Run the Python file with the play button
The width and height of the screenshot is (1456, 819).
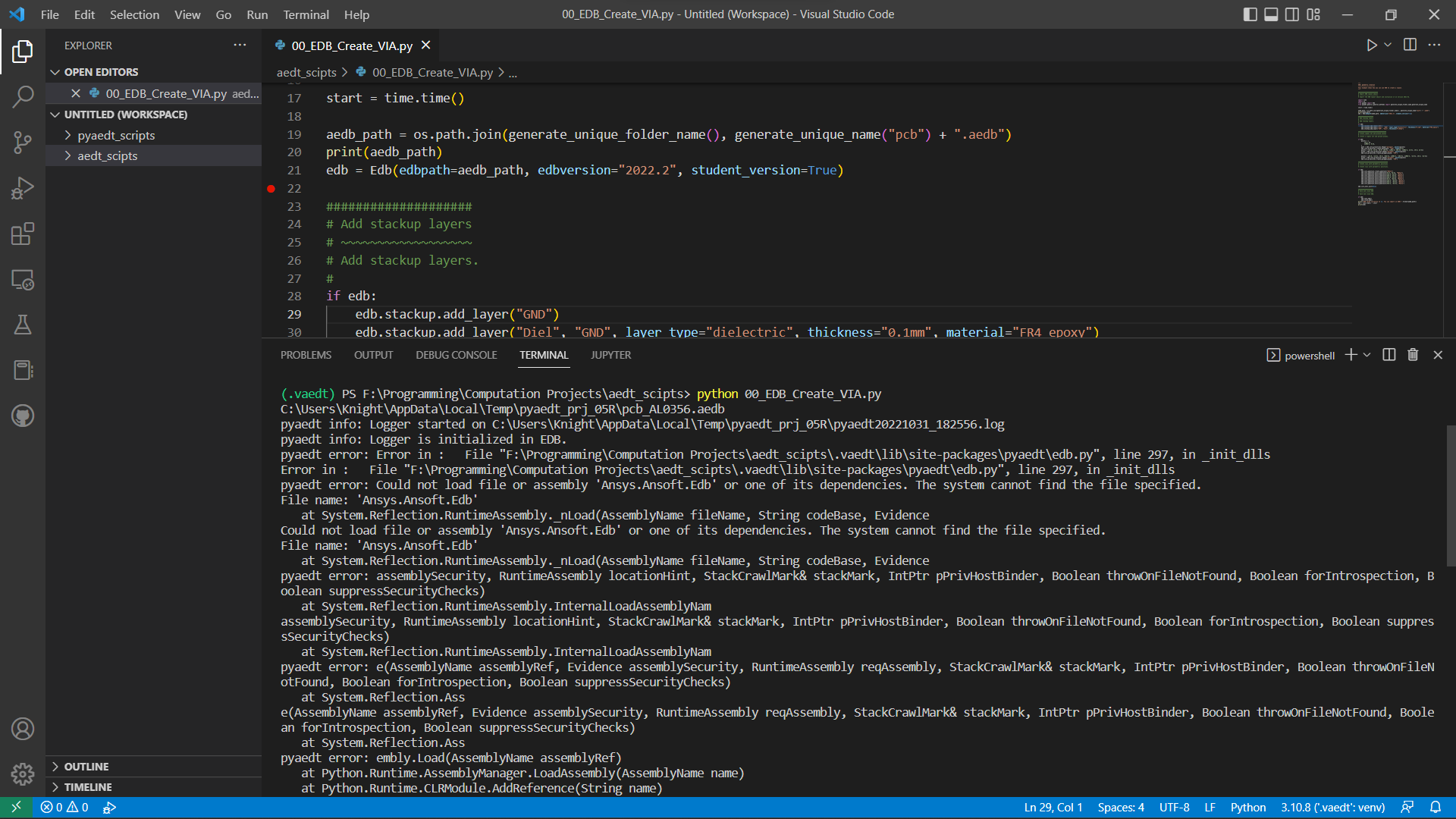pyautogui.click(x=1371, y=45)
